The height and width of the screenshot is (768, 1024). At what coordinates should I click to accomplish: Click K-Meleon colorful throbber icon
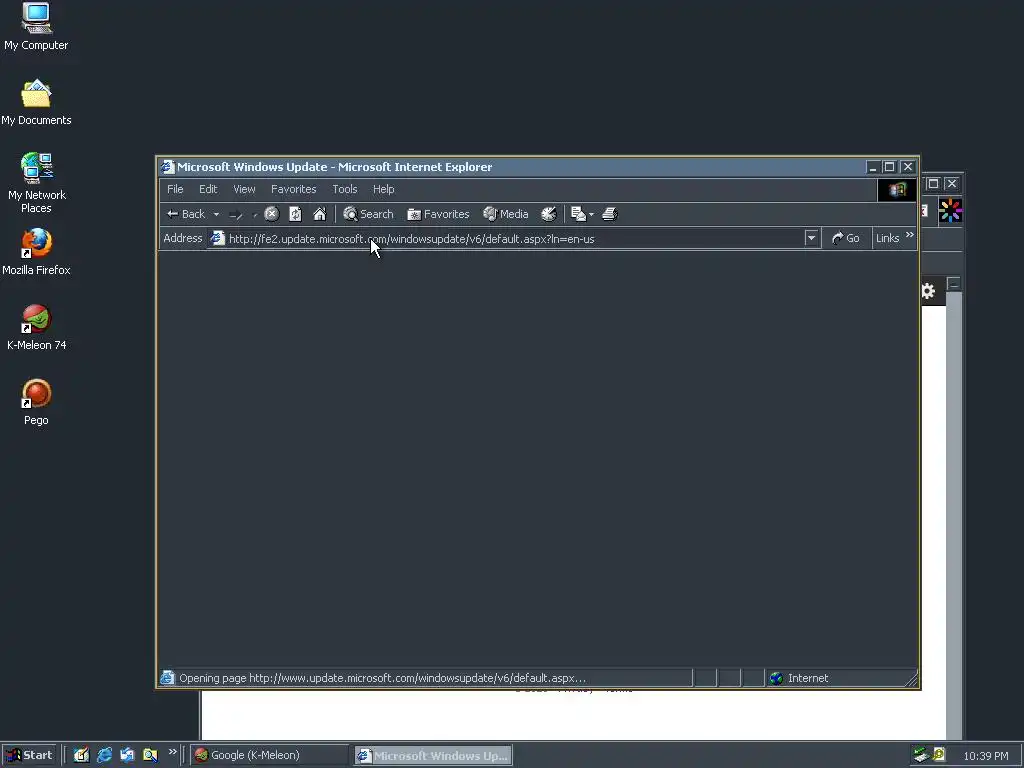[950, 210]
